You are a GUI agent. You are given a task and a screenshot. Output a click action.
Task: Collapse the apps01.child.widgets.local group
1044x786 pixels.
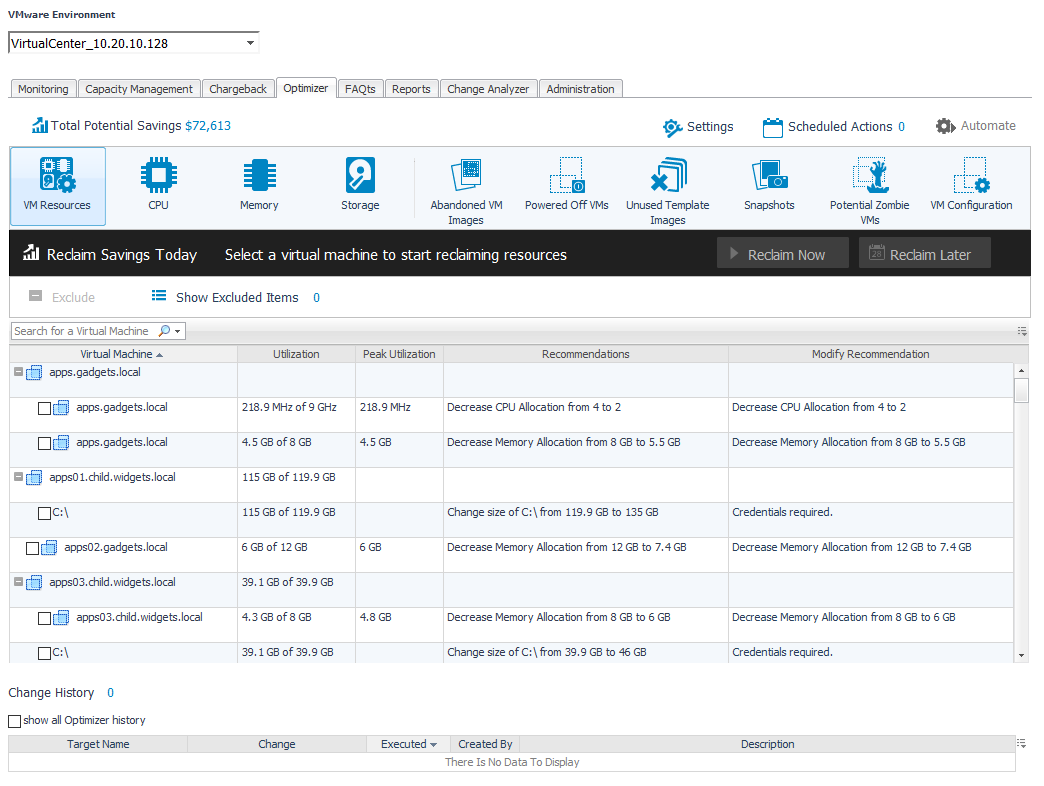coord(19,477)
